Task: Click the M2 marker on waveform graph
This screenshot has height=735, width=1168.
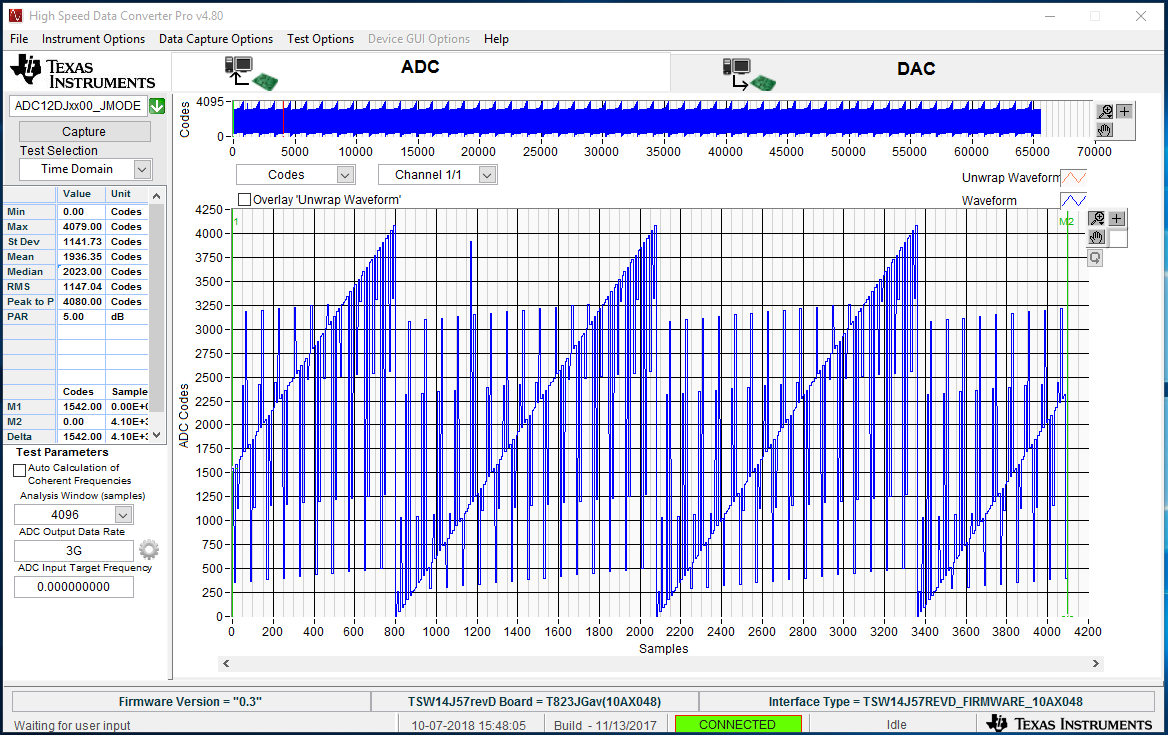Action: tap(1067, 221)
